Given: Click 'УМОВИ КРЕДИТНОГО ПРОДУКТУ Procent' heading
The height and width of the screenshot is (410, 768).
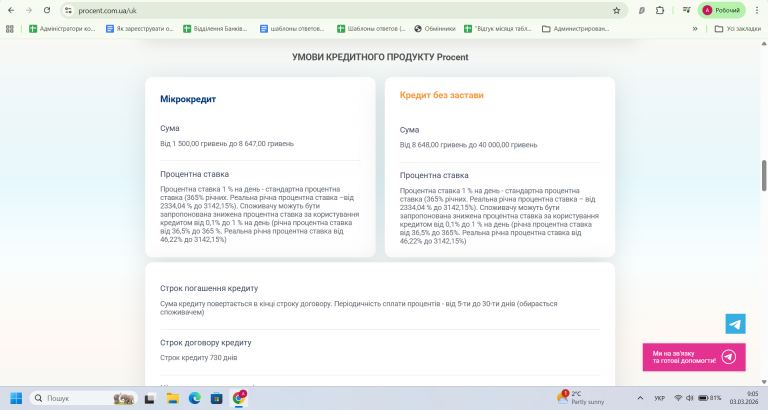Looking at the screenshot, I should tap(380, 57).
